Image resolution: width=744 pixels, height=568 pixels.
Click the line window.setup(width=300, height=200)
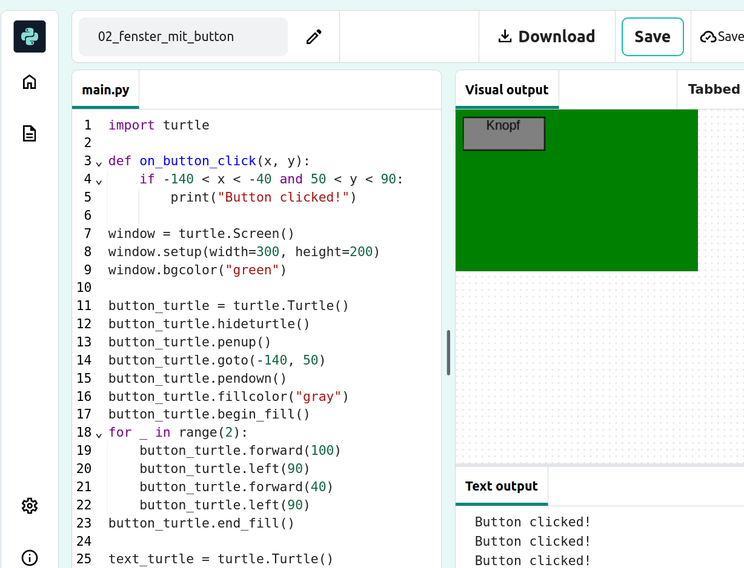click(x=243, y=251)
